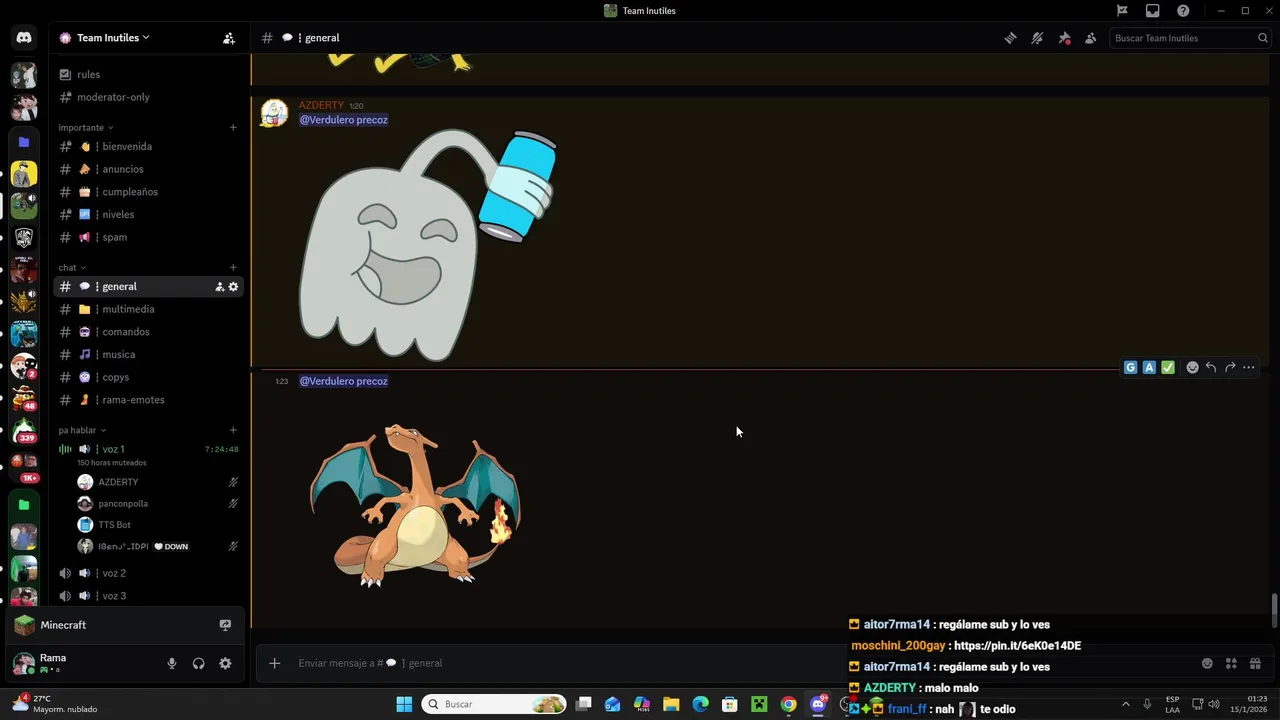Open apps icon in message bar

coord(1231,663)
